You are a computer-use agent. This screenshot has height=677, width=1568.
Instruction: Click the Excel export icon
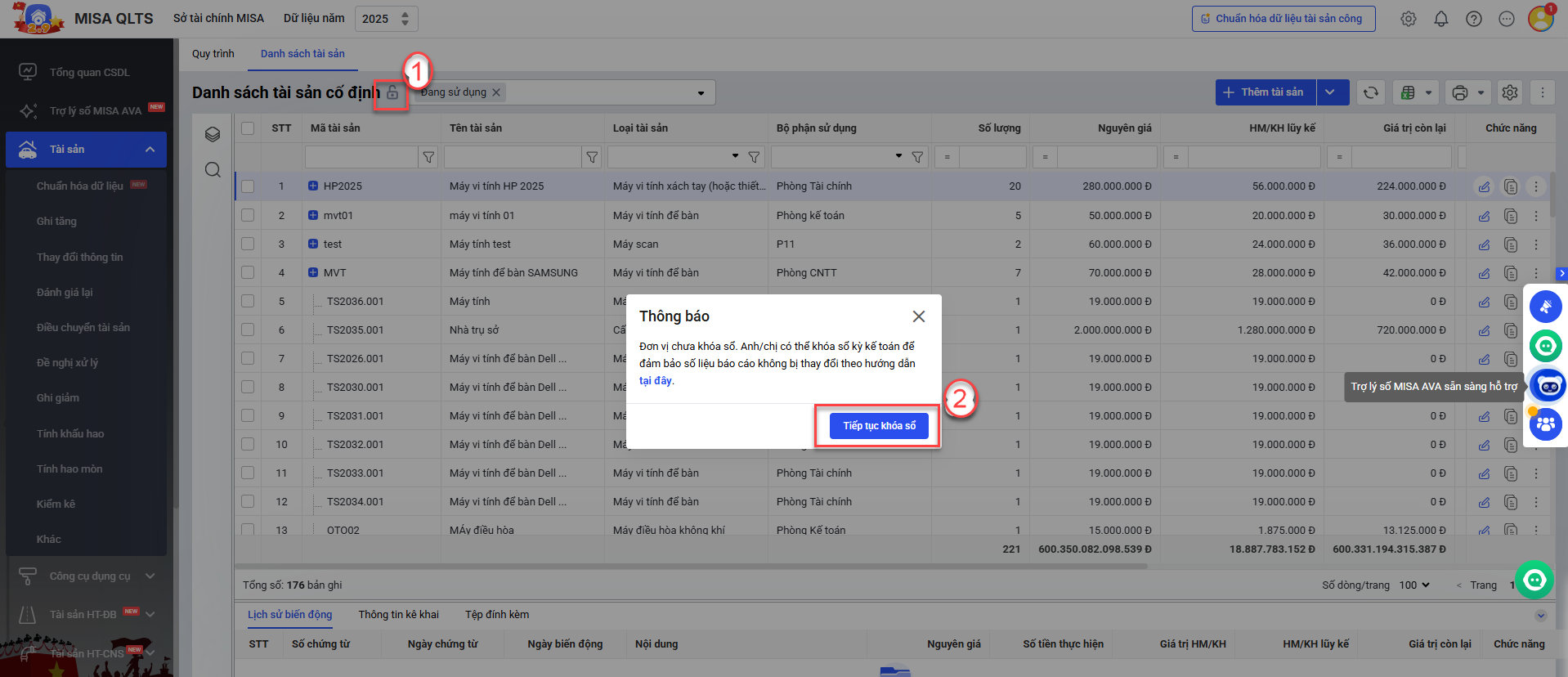pos(1408,92)
